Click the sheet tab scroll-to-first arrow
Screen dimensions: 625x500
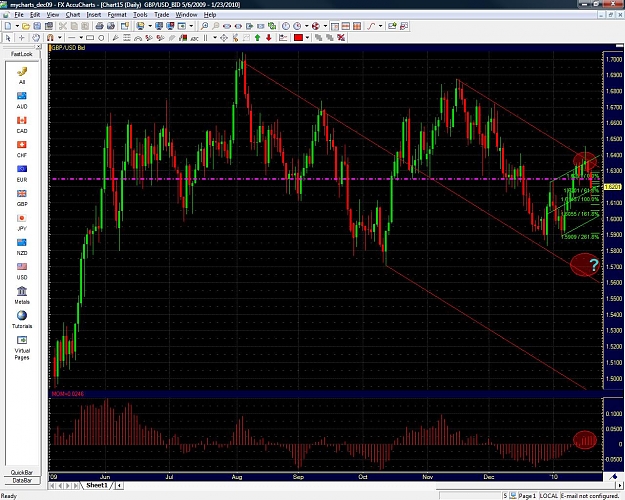click(x=52, y=486)
